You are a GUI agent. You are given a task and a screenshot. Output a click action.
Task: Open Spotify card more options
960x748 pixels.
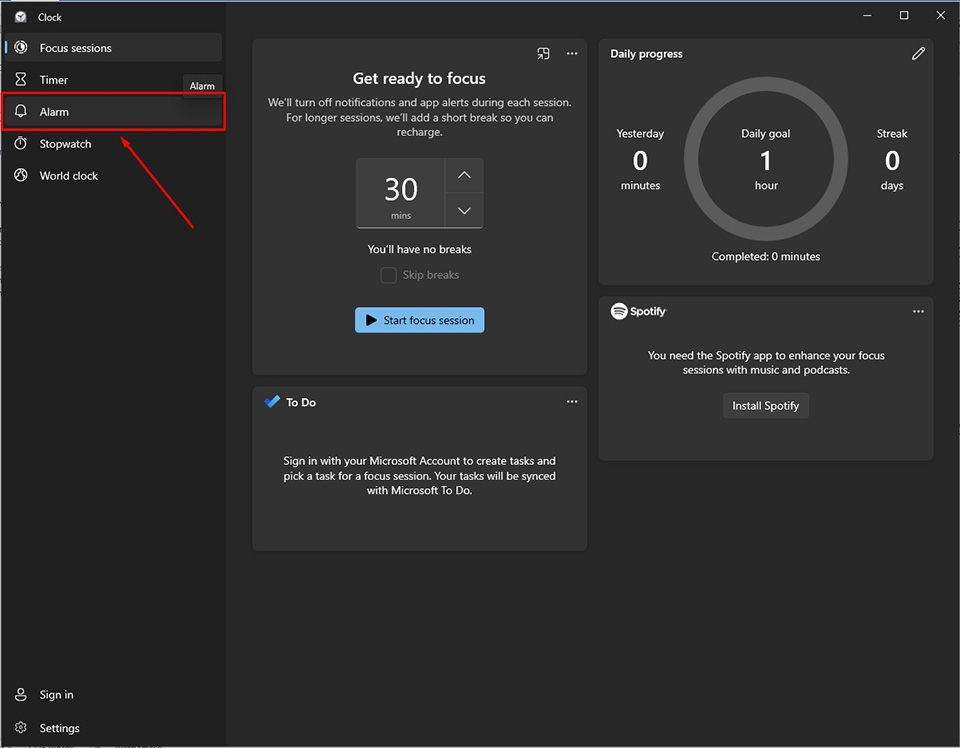918,312
